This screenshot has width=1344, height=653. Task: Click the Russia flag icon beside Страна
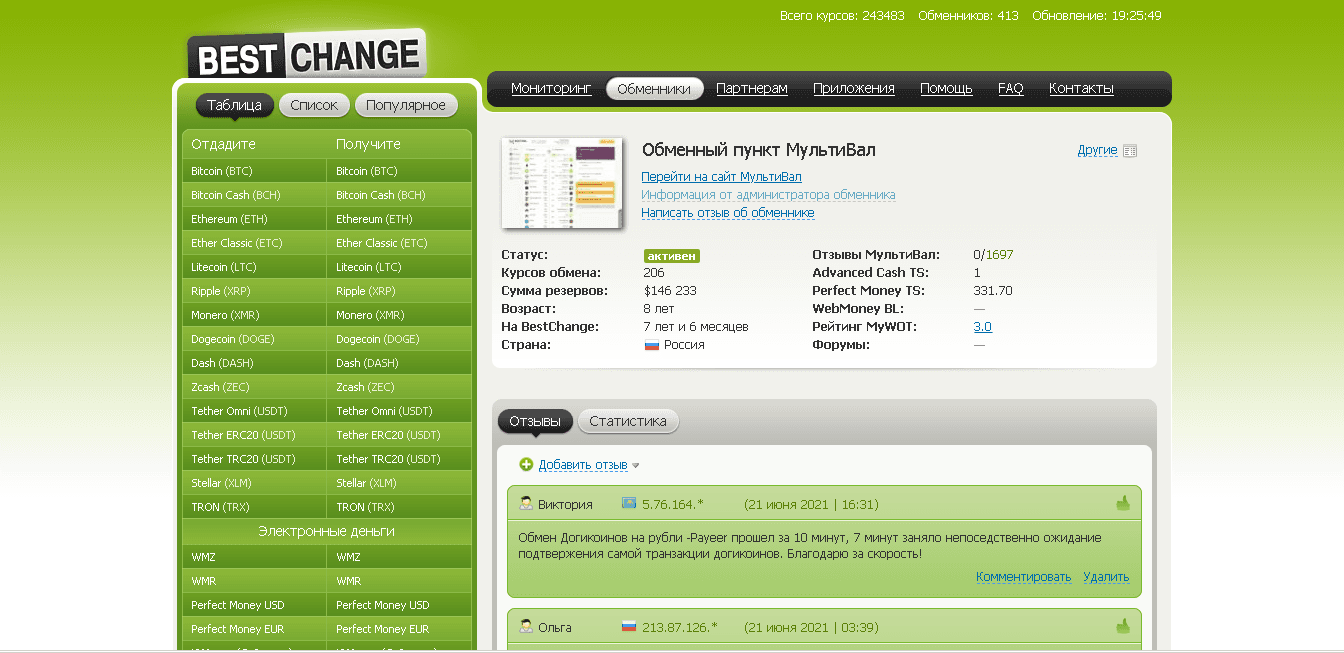coord(652,345)
